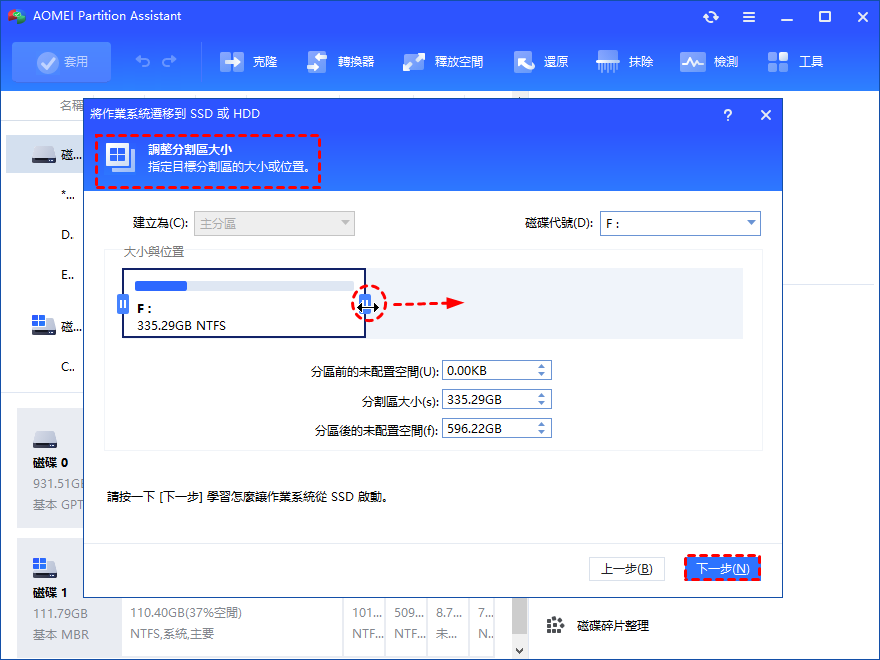
Task: Click the redo arrow icon
Action: tap(169, 62)
